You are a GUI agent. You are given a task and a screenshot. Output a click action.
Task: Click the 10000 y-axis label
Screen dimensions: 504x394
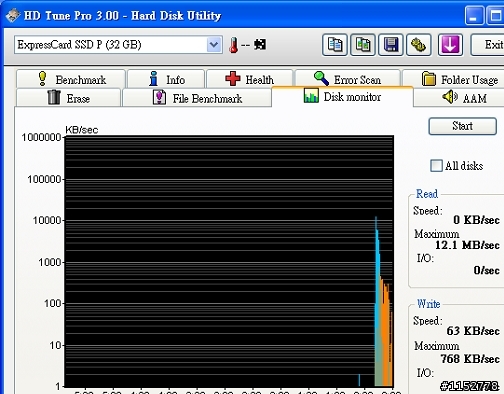47,220
